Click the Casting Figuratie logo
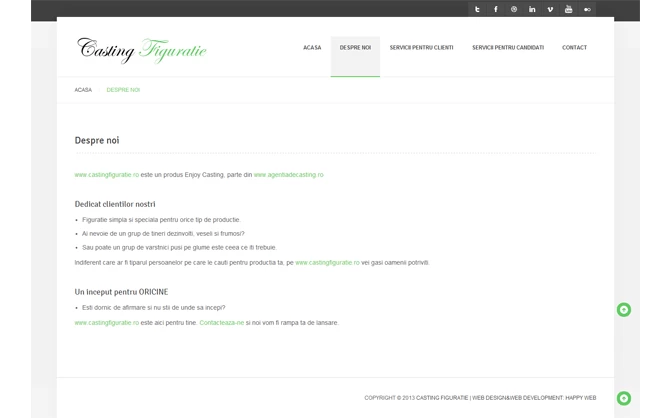 [142, 50]
